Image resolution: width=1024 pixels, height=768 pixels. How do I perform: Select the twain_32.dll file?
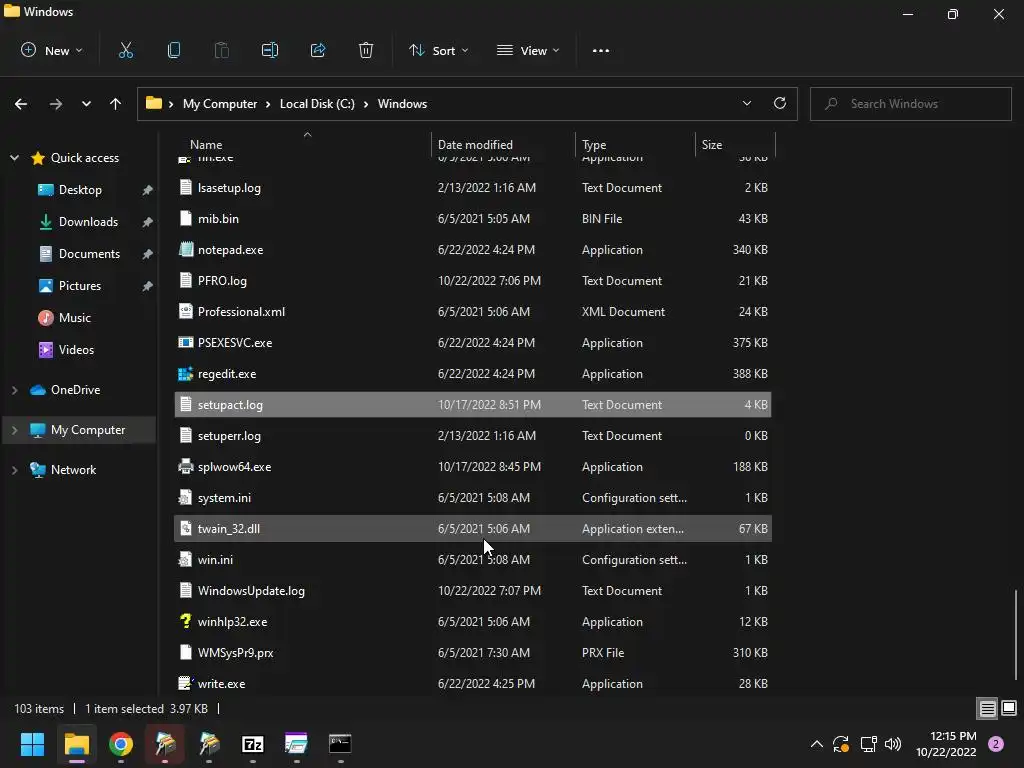click(x=473, y=528)
